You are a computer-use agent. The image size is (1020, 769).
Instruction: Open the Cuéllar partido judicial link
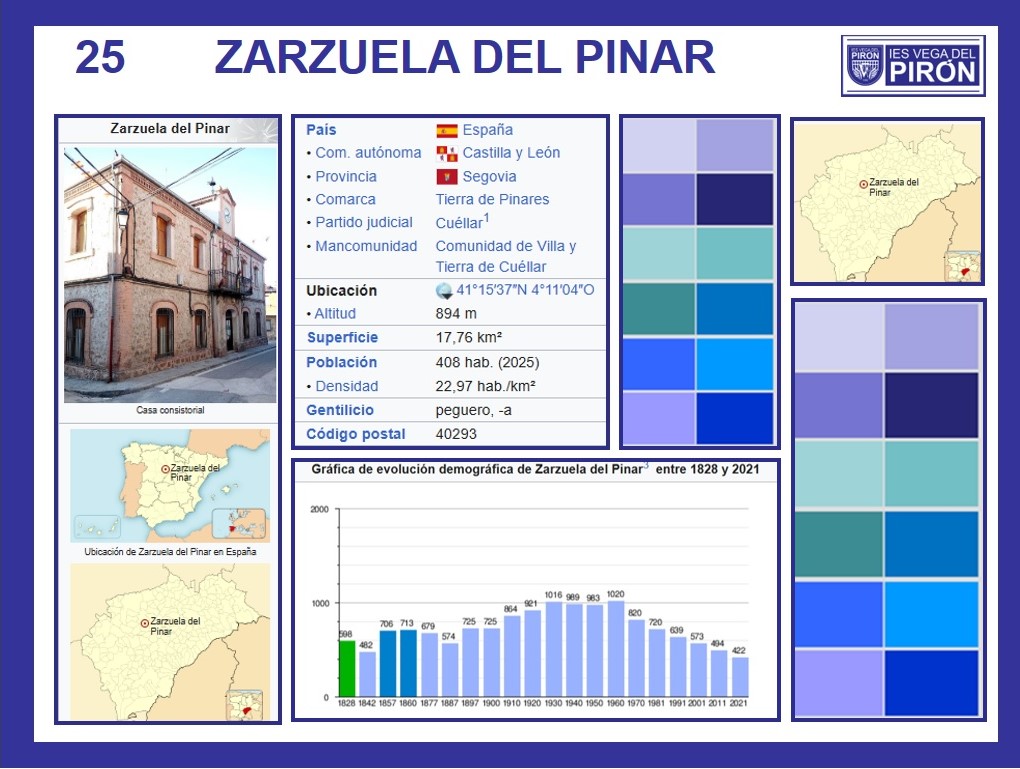click(x=458, y=223)
